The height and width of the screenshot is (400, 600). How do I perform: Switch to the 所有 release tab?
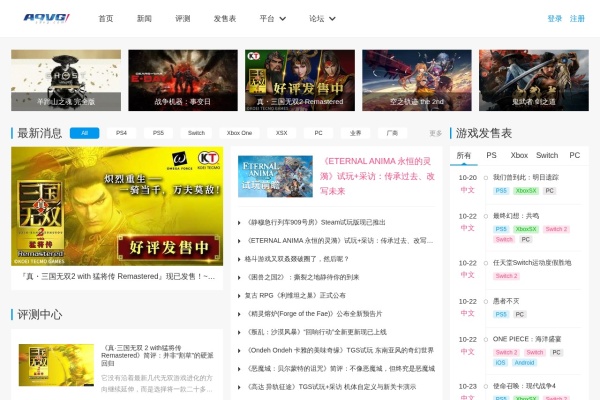click(x=464, y=155)
